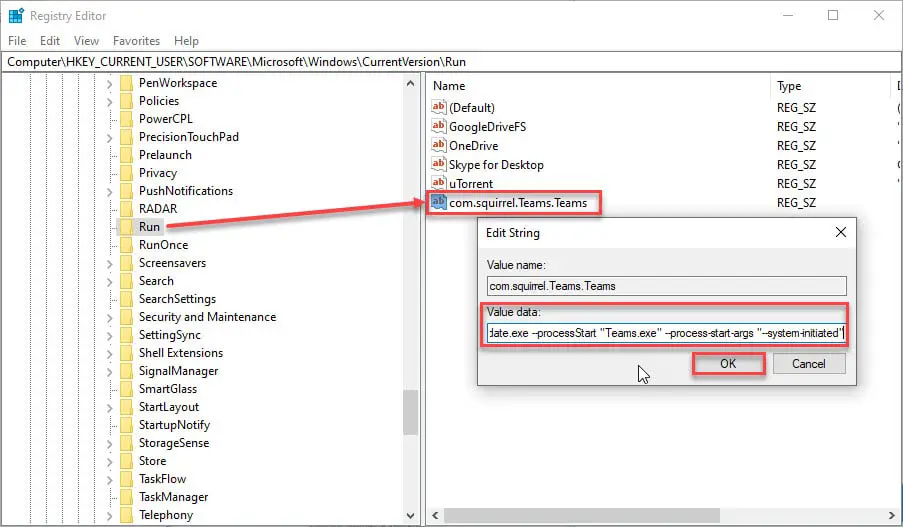Click the values pane scroll left arrow

pyautogui.click(x=435, y=515)
